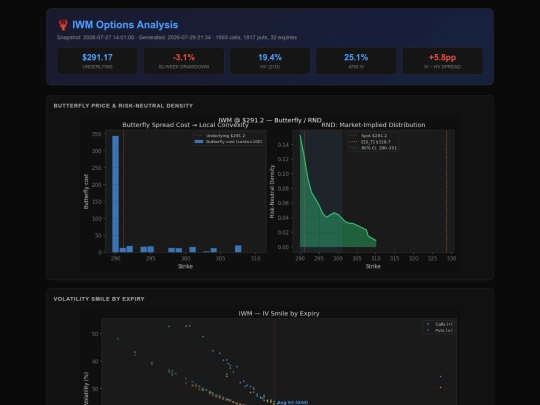Click the Strike label under the butterfly chart
The height and width of the screenshot is (405, 540).
pyautogui.click(x=185, y=266)
